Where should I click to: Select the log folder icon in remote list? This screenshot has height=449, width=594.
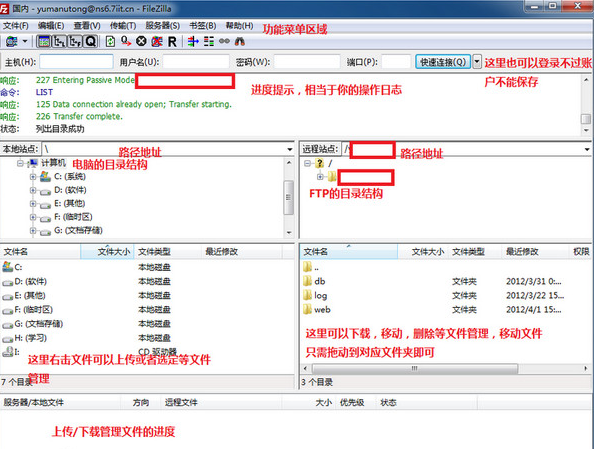click(x=307, y=295)
